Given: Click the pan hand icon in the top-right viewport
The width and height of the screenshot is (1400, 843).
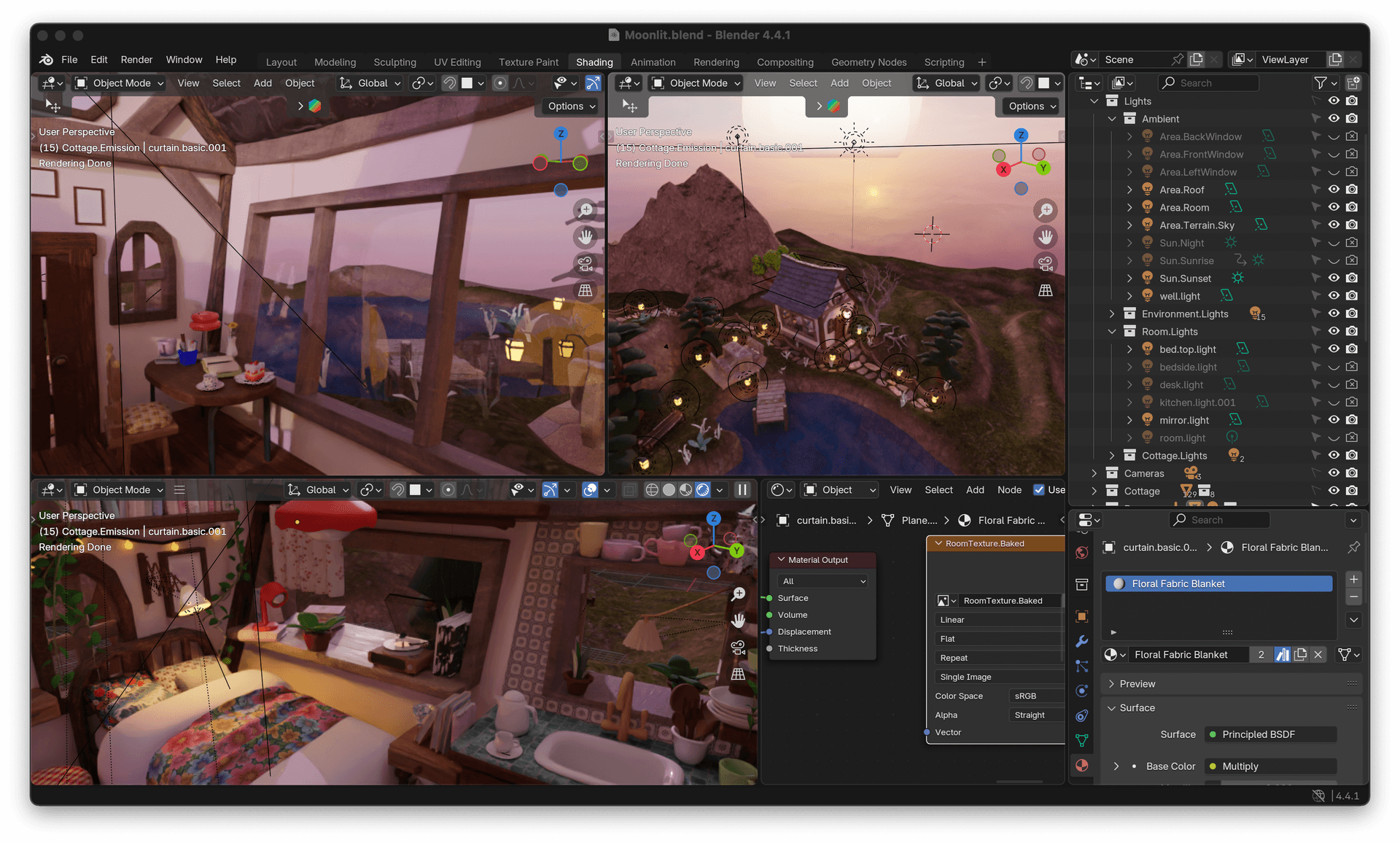Looking at the screenshot, I should point(1046,237).
